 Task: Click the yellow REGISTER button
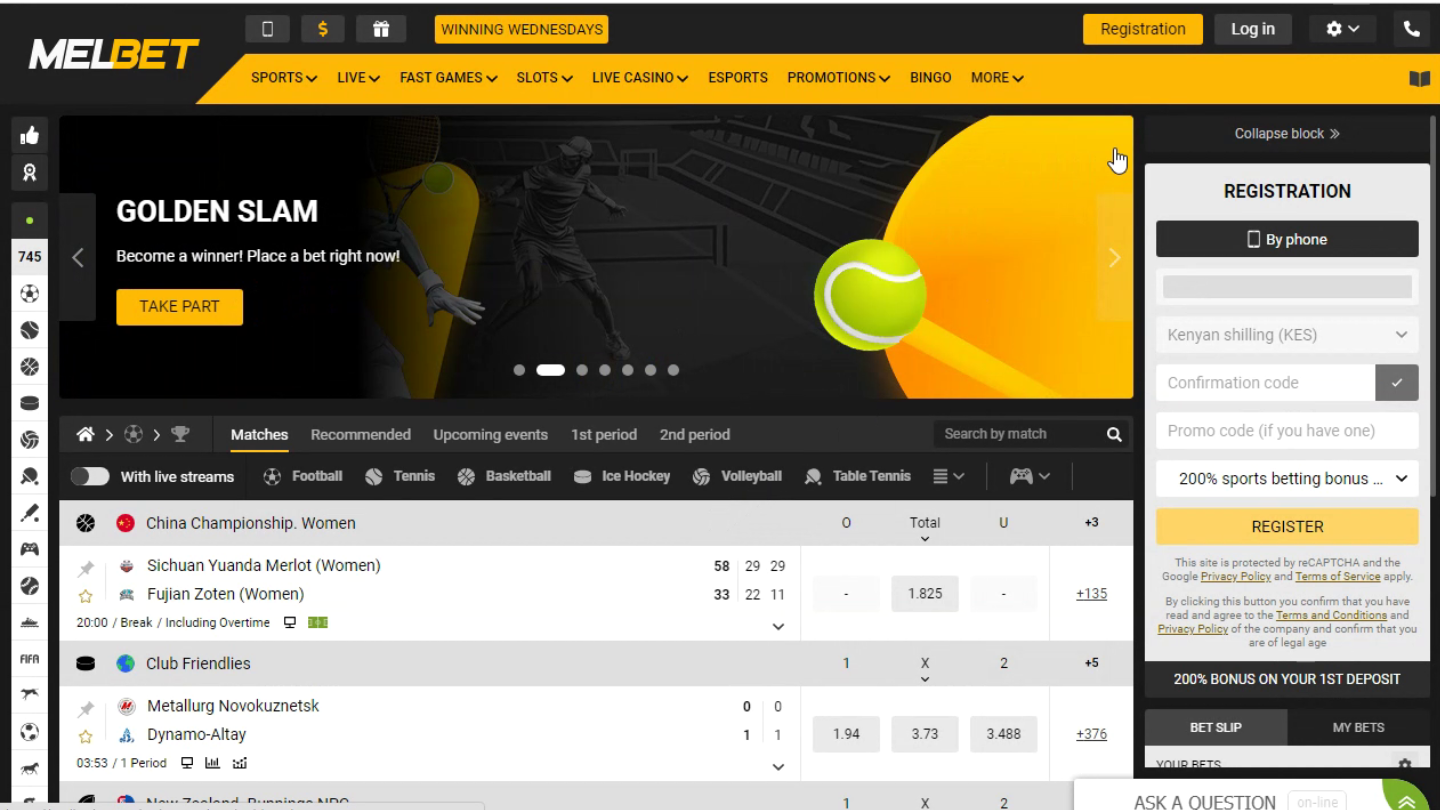coord(1287,527)
